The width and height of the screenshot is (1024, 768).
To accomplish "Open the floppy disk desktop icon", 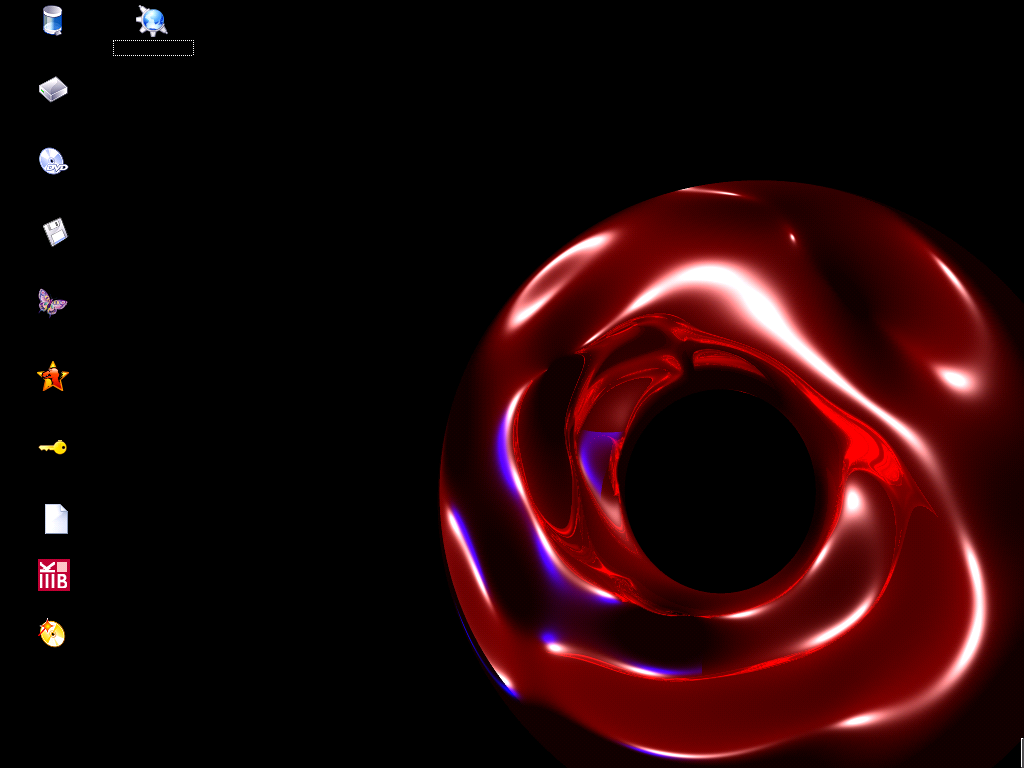I will click(x=55, y=232).
